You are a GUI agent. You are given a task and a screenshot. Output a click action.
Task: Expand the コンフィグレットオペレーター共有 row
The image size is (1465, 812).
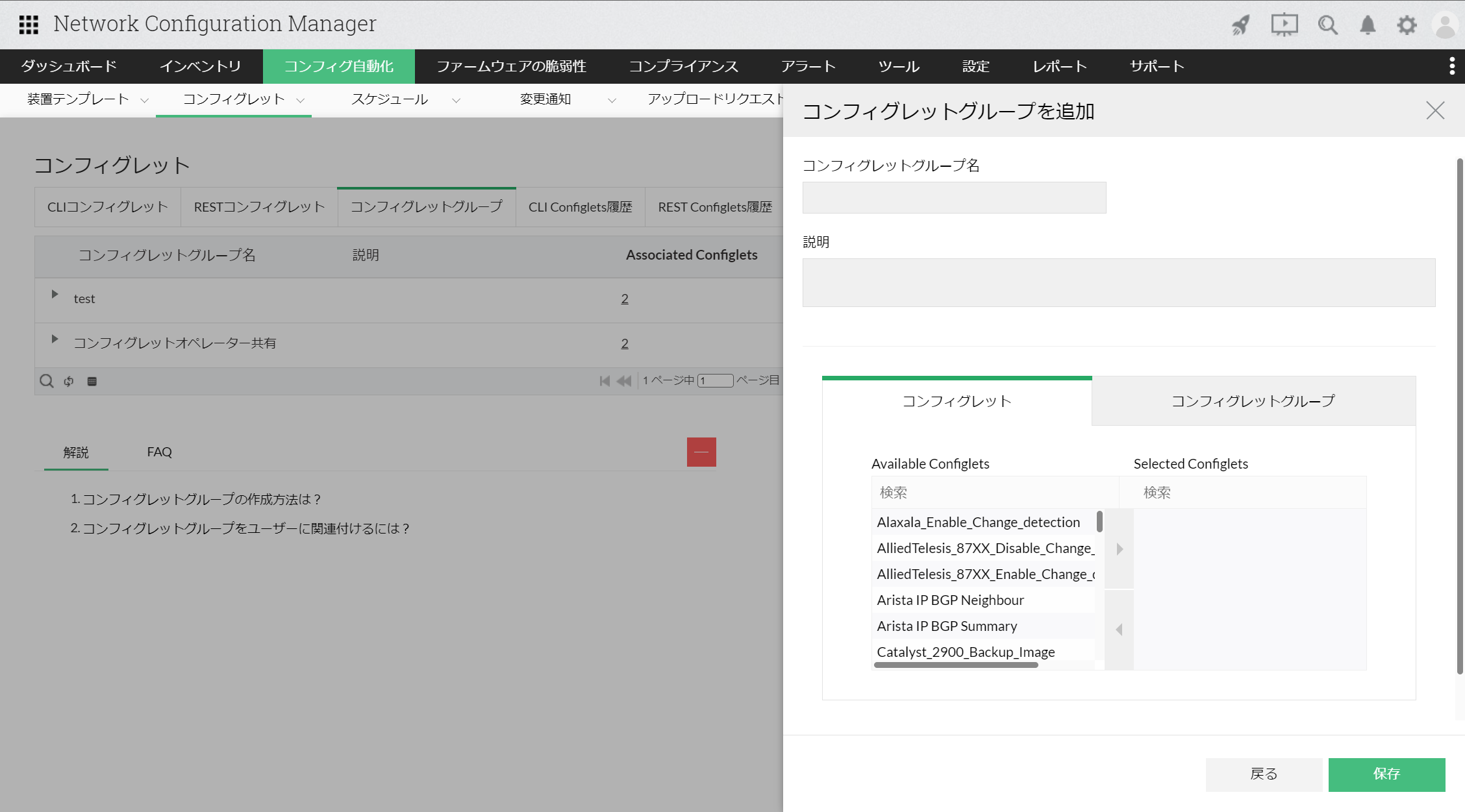(x=55, y=339)
